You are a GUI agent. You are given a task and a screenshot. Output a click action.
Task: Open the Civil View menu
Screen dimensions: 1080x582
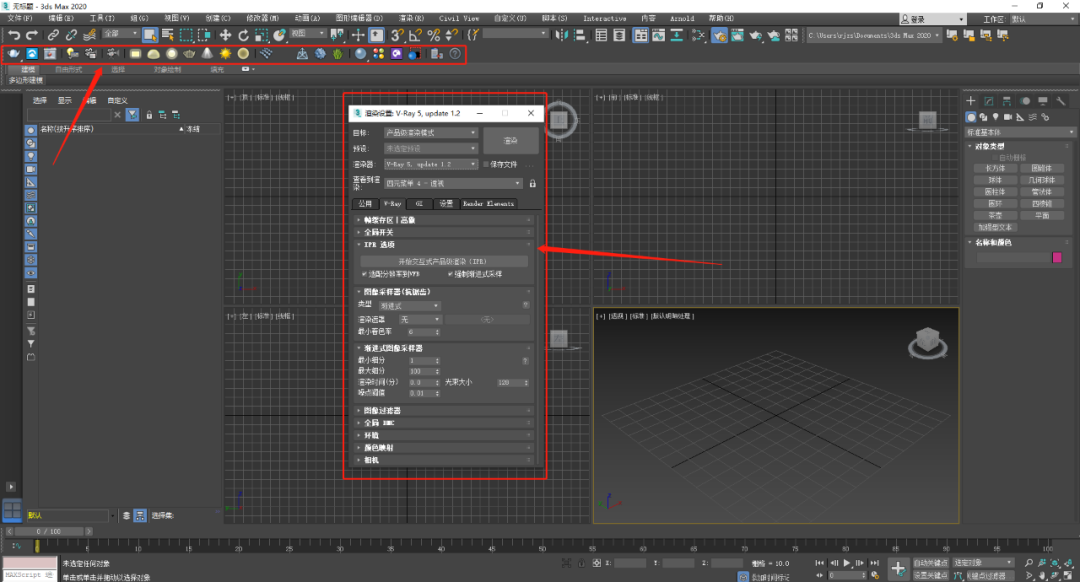pyautogui.click(x=459, y=19)
